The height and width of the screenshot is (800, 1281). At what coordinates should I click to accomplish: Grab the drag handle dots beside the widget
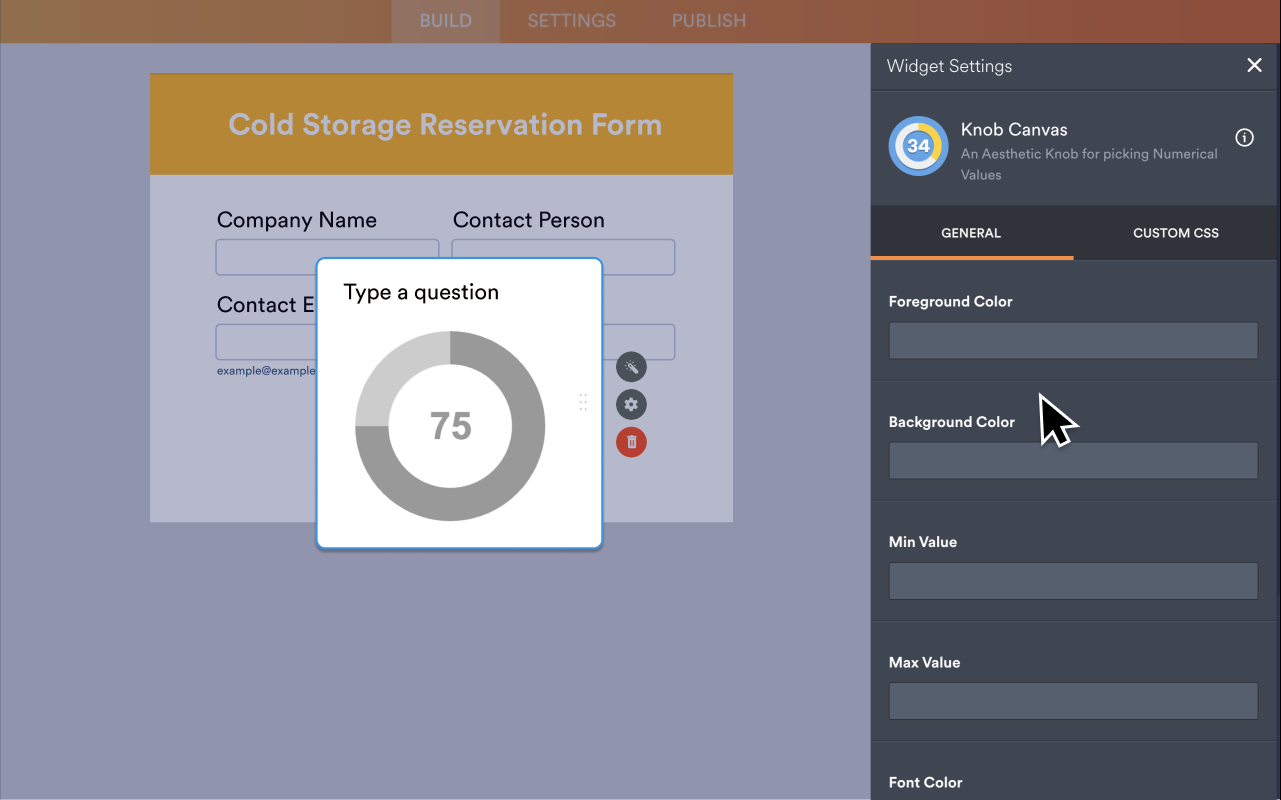click(x=583, y=403)
